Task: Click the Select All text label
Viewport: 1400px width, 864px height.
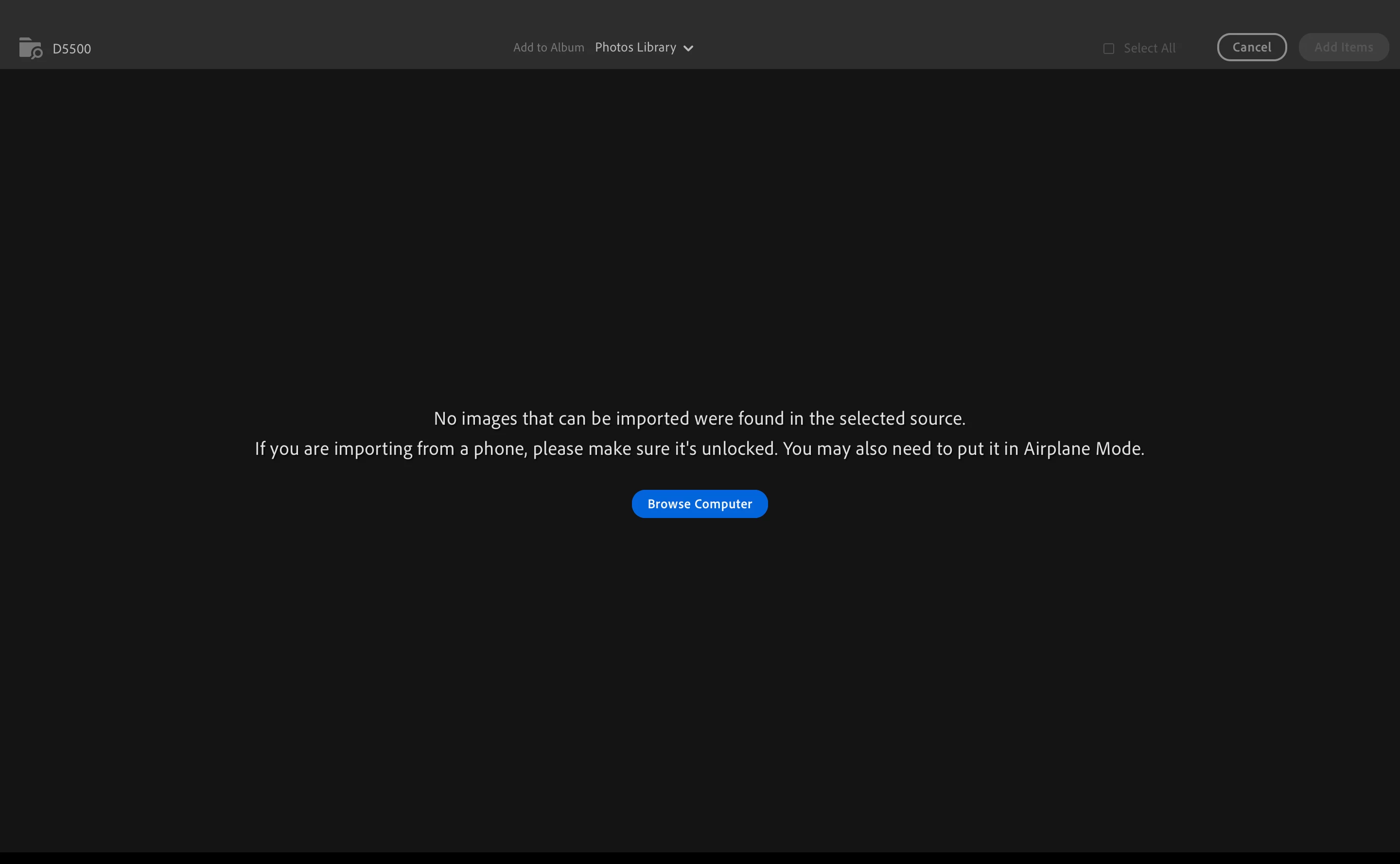Action: pyautogui.click(x=1149, y=49)
